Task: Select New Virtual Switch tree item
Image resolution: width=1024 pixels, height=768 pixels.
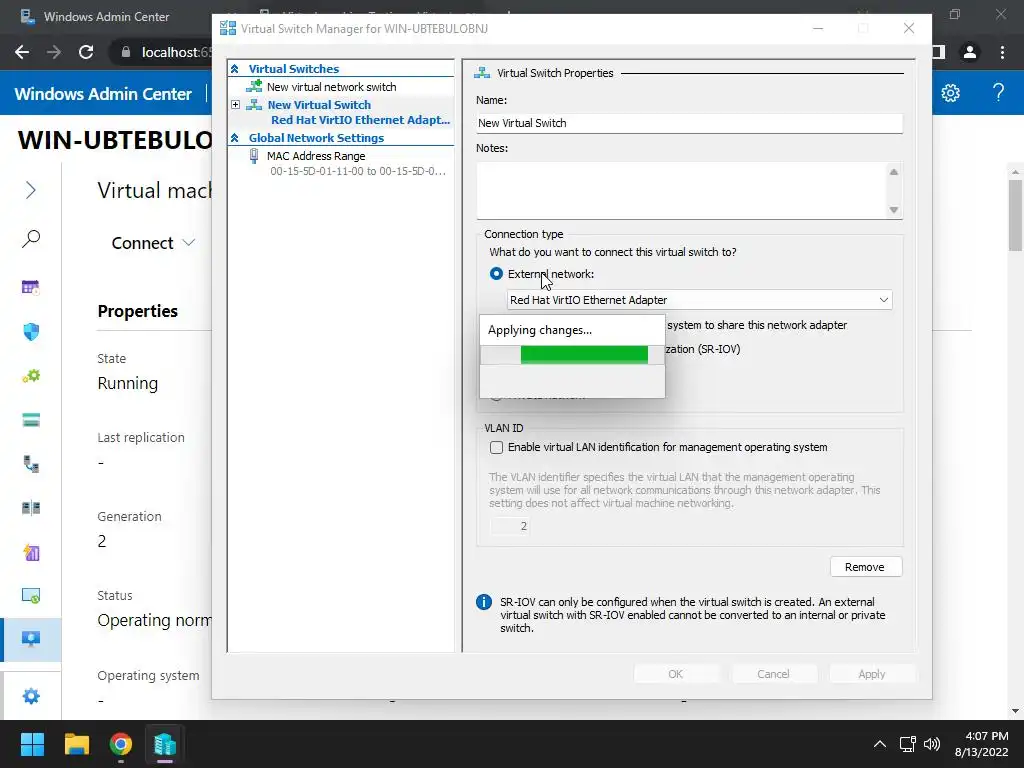Action: point(319,104)
